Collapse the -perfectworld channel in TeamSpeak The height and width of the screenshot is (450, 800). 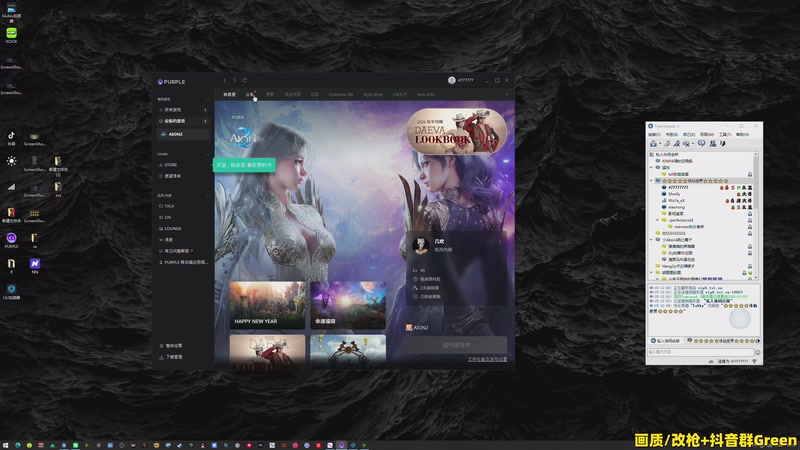coord(658,220)
